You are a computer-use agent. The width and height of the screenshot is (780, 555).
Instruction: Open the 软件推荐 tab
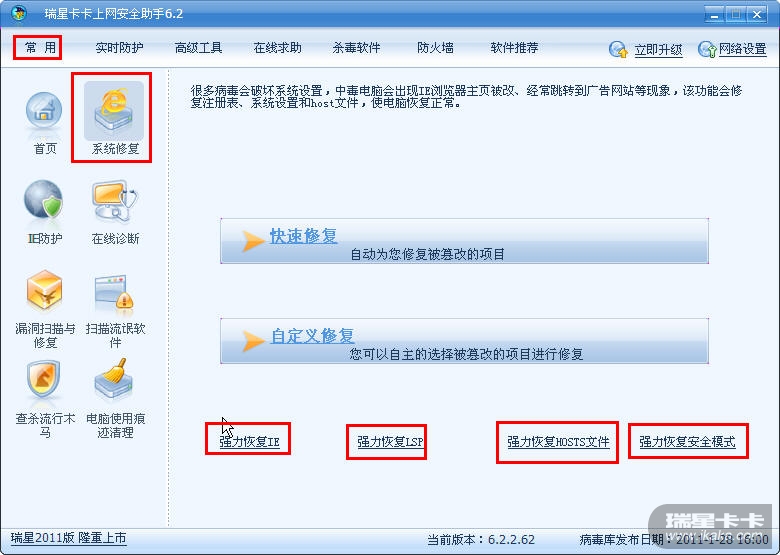tap(514, 48)
